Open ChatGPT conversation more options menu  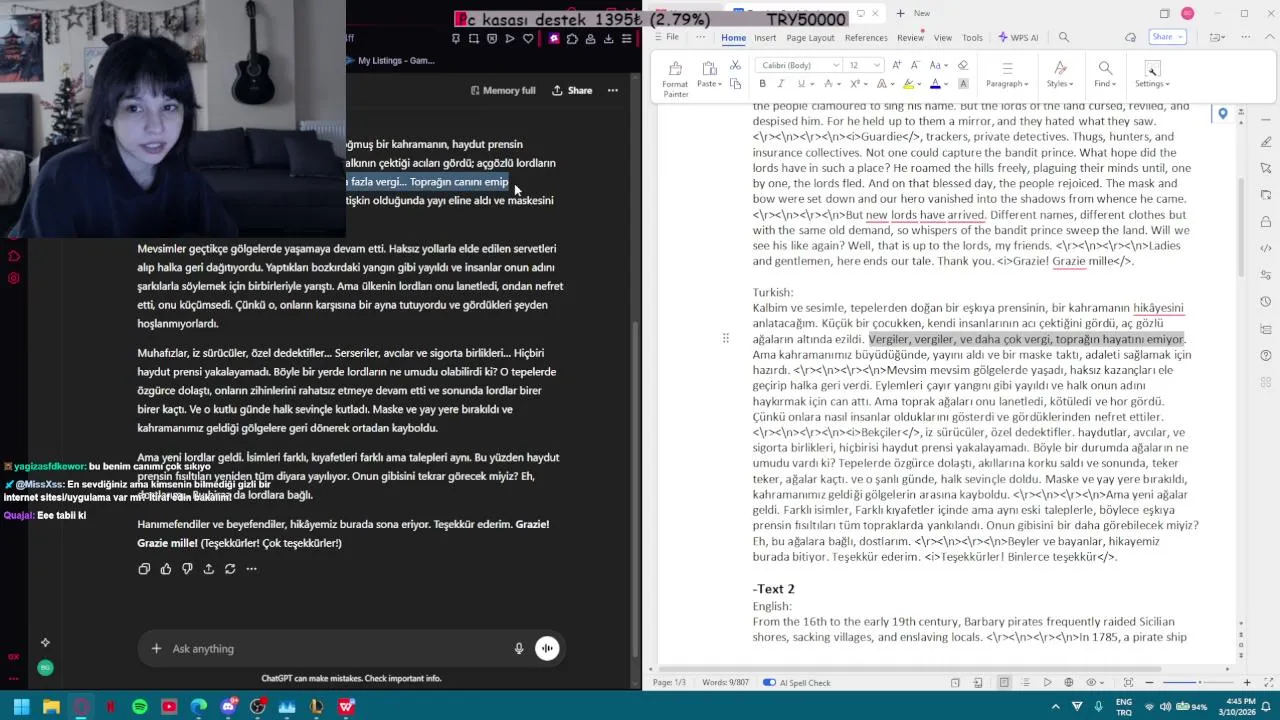(613, 90)
